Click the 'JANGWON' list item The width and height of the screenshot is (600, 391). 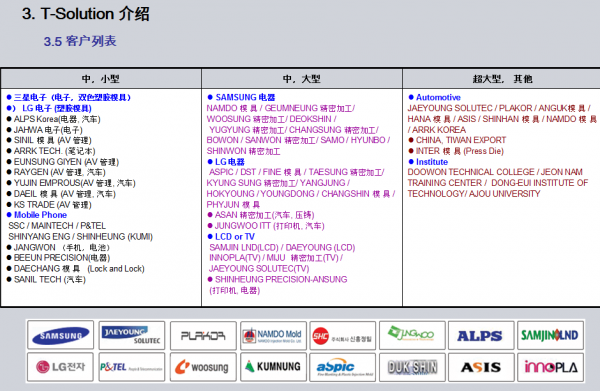point(58,247)
